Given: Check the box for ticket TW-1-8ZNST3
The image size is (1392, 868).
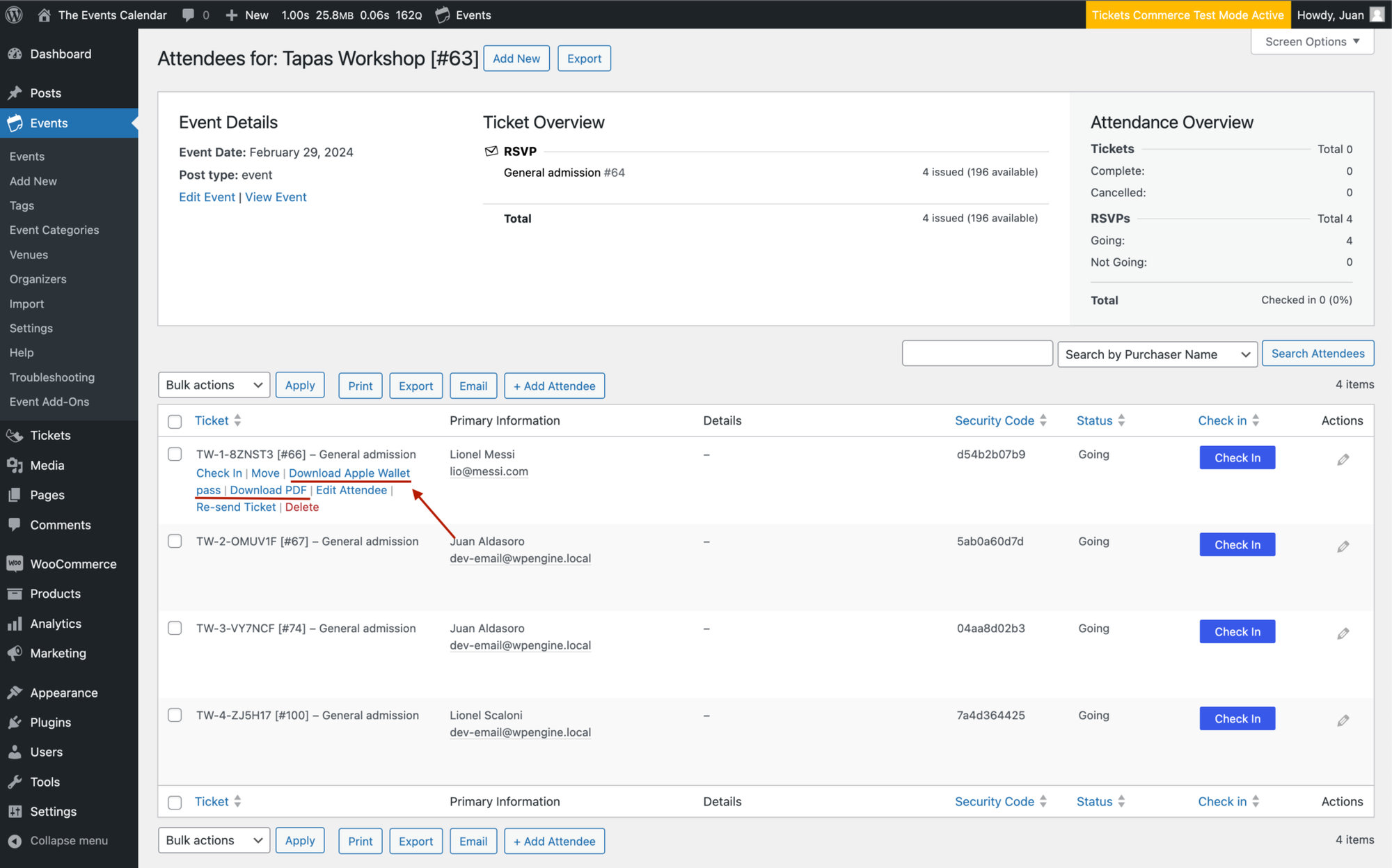Looking at the screenshot, I should point(175,454).
